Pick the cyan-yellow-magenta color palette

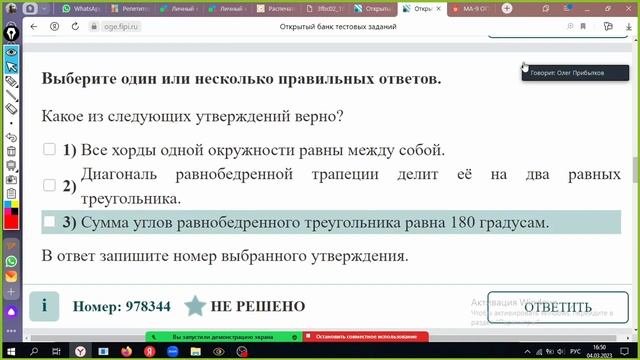pos(11,208)
